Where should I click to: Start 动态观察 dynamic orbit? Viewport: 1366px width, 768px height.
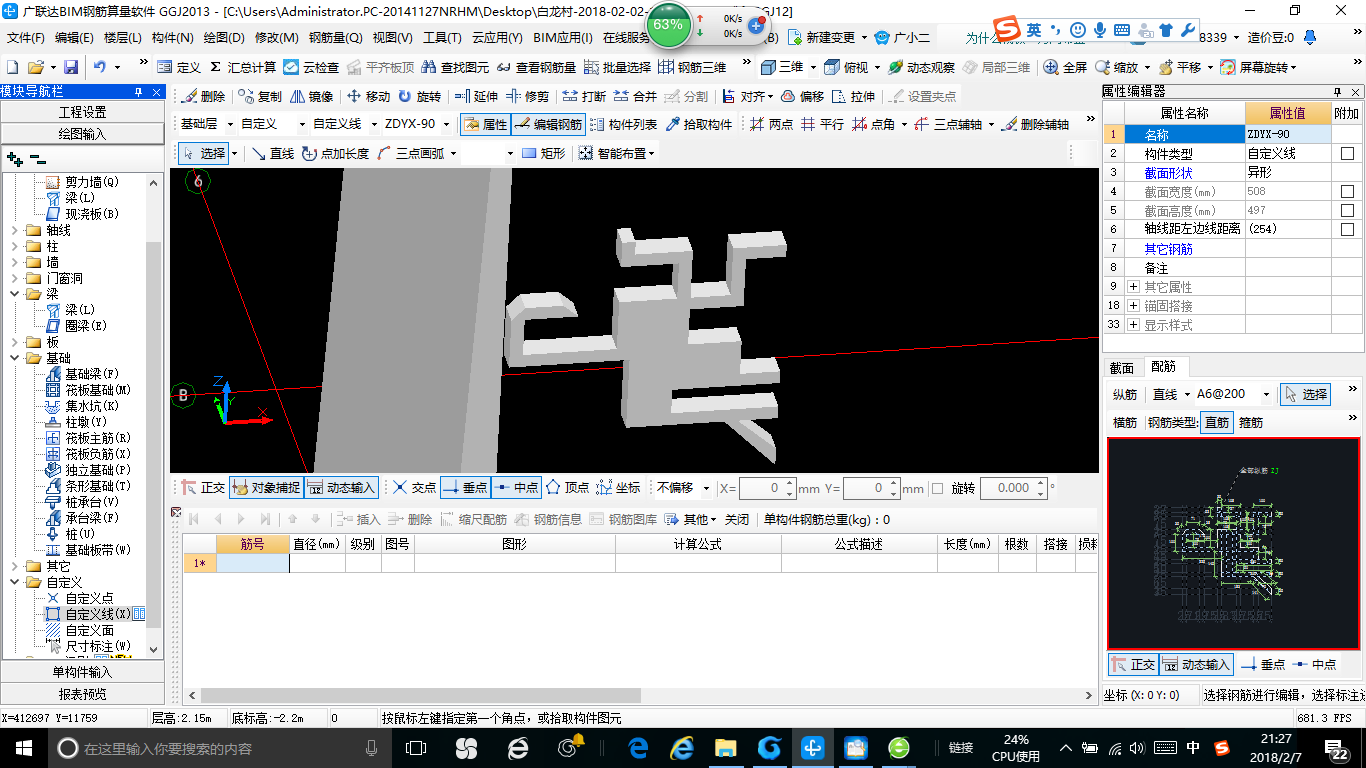coord(920,67)
